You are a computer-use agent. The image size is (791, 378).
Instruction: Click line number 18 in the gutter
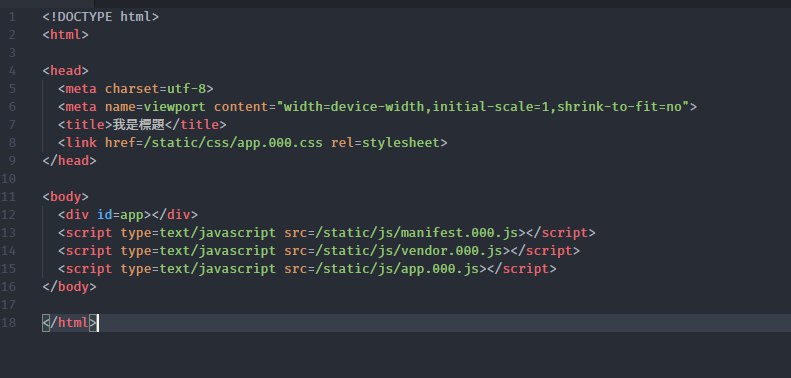pos(8,322)
